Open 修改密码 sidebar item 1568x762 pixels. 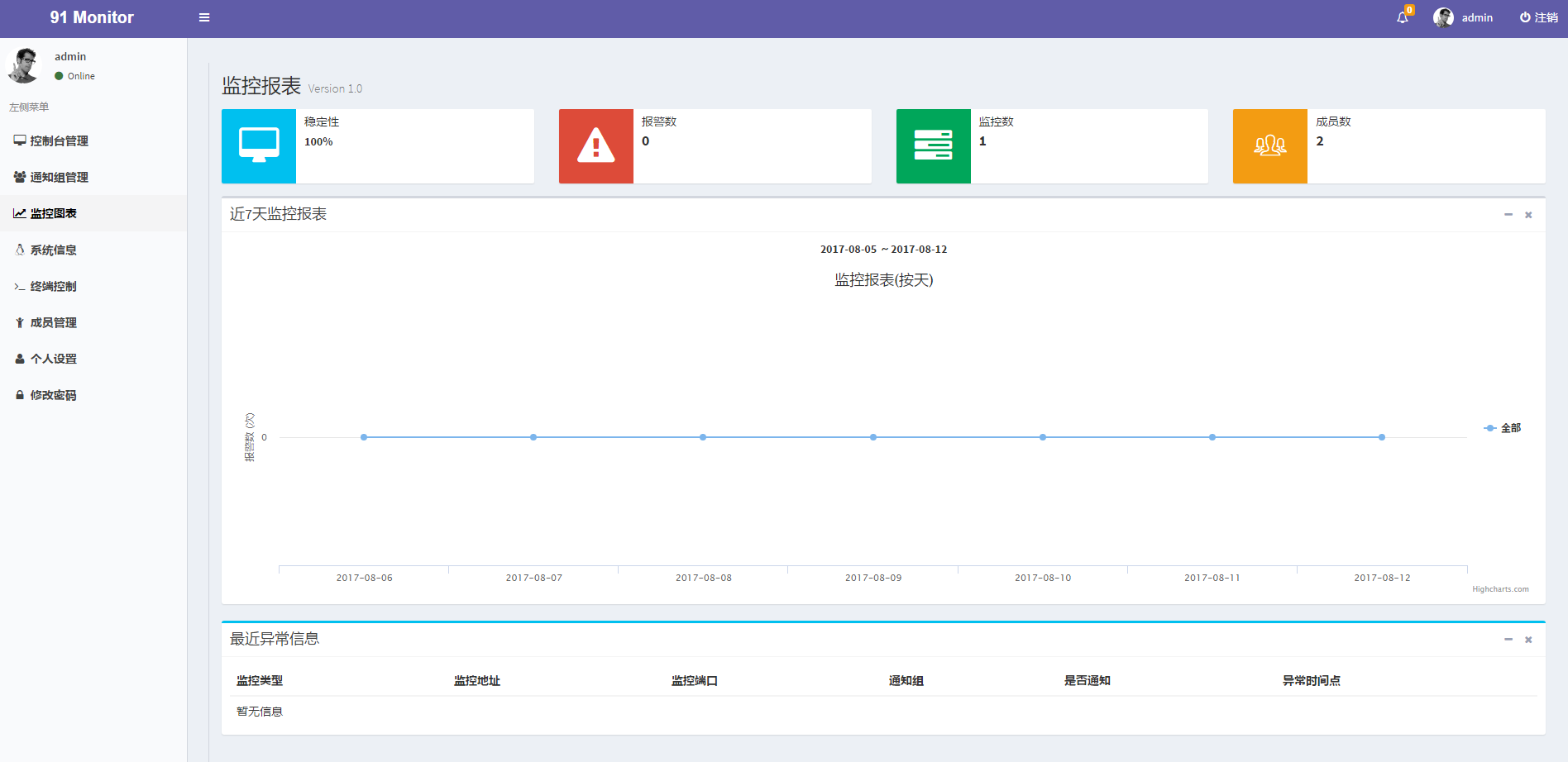(x=93, y=395)
